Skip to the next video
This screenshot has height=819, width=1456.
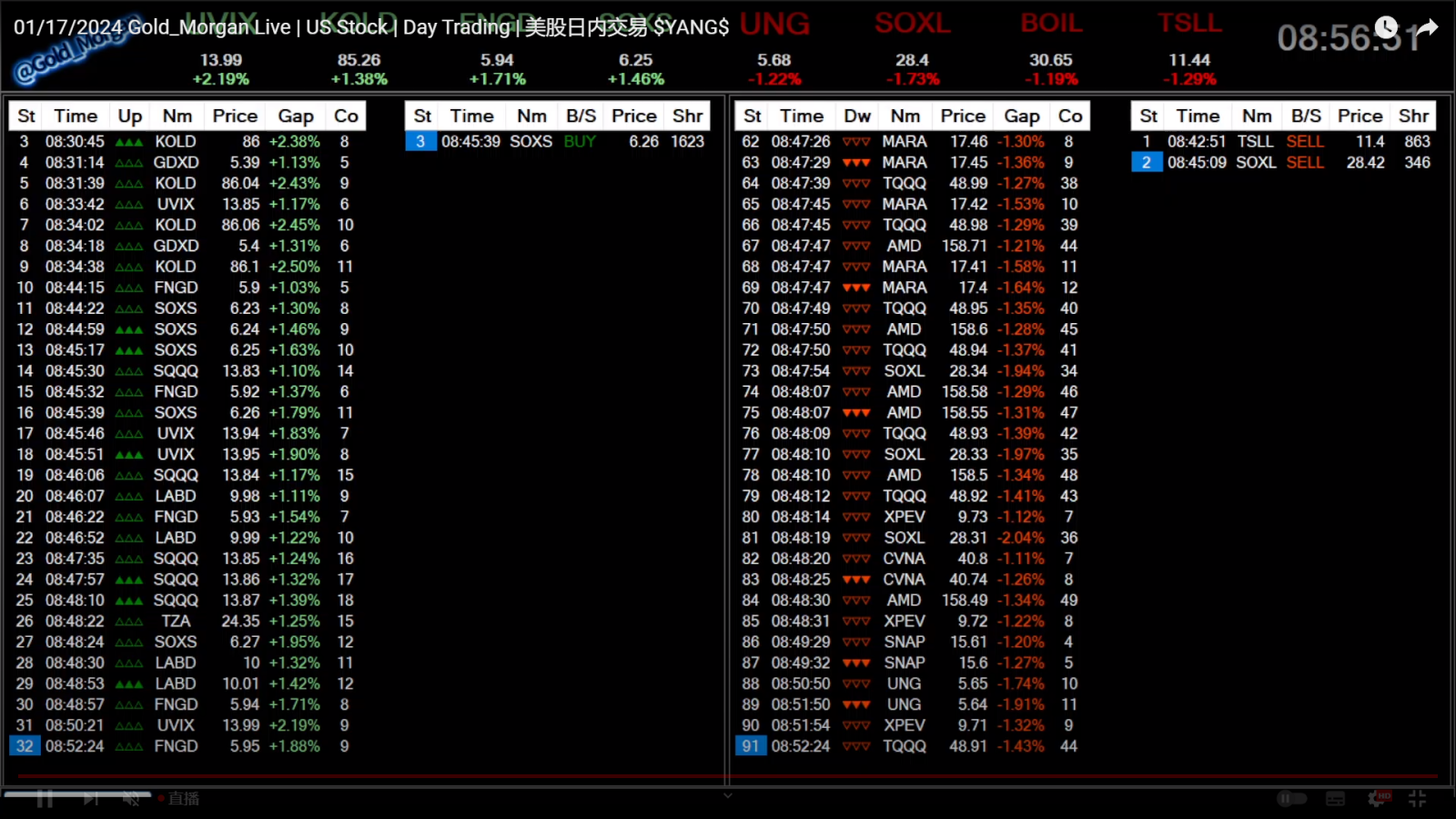(90, 799)
